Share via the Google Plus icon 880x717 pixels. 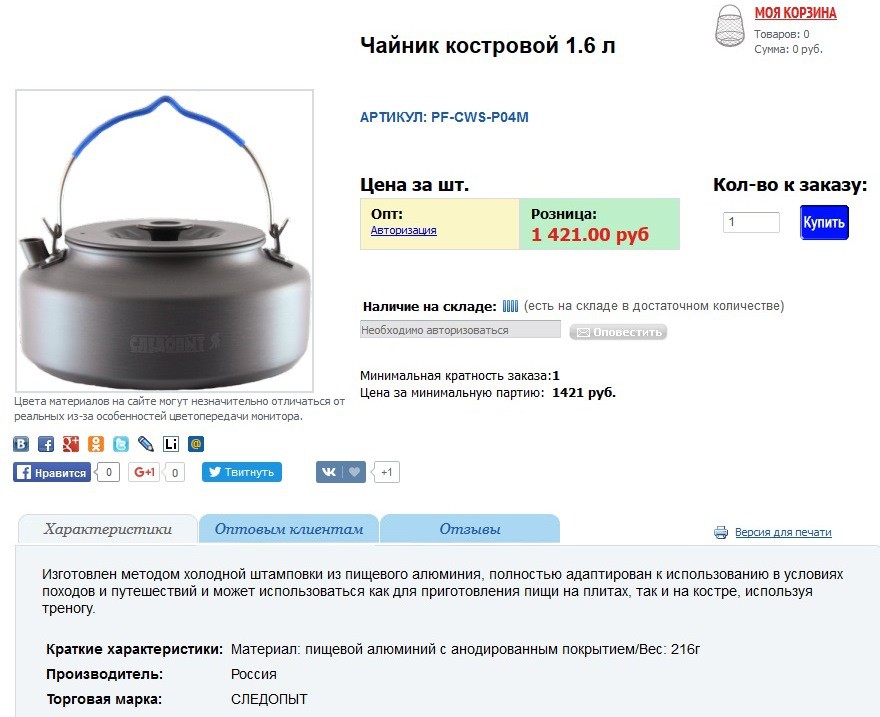tap(71, 444)
